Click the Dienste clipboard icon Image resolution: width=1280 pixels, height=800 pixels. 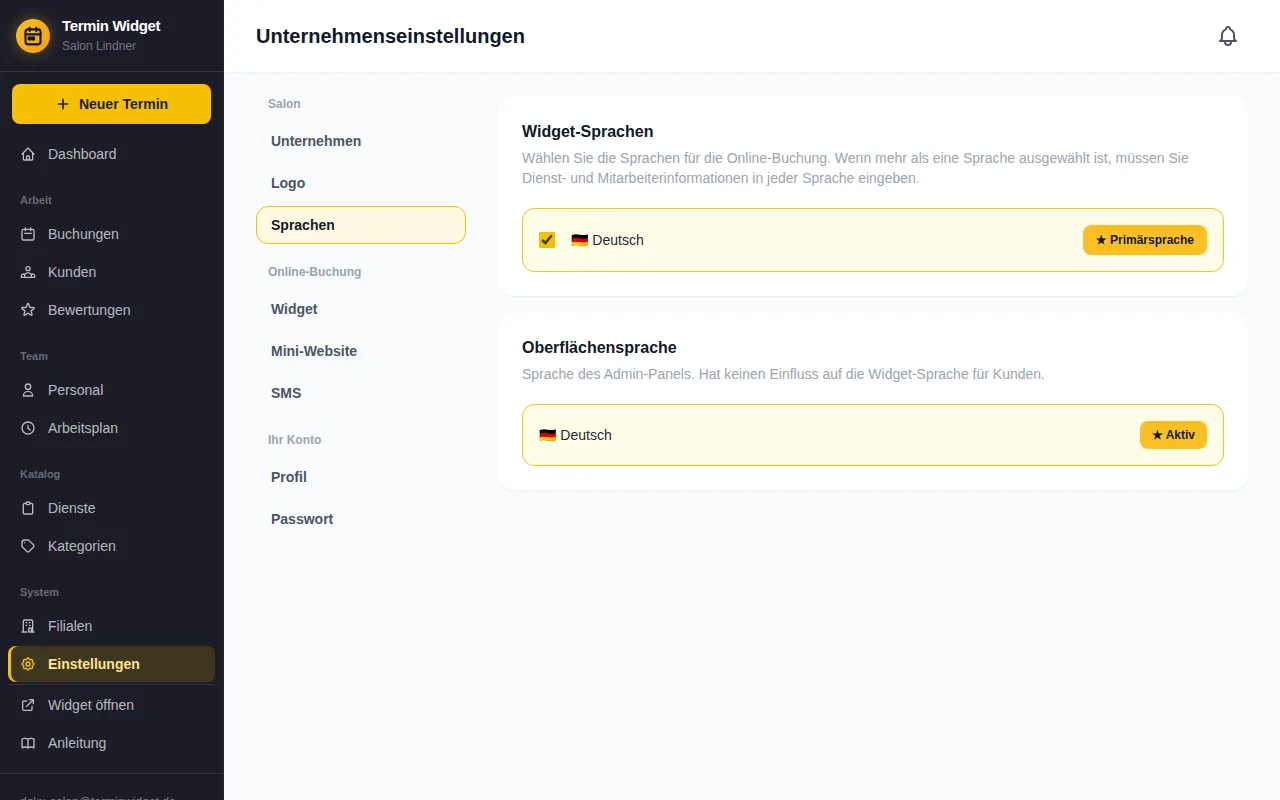(28, 508)
